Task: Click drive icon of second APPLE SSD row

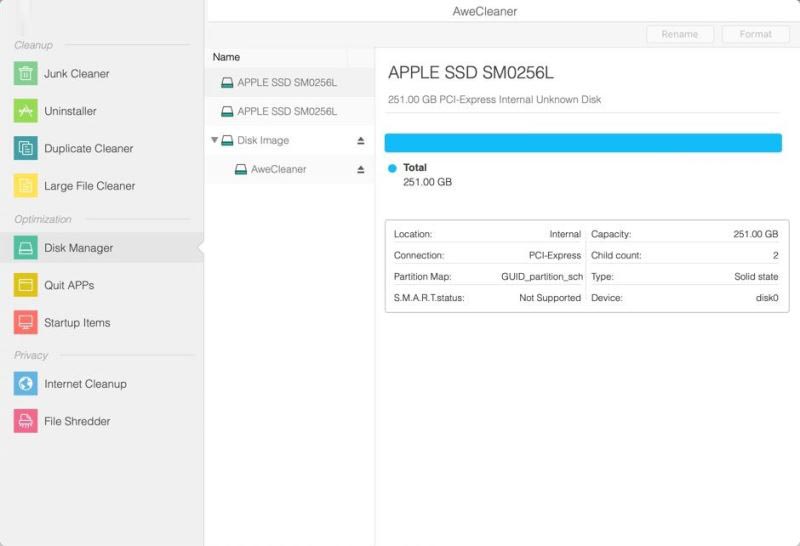Action: click(227, 111)
